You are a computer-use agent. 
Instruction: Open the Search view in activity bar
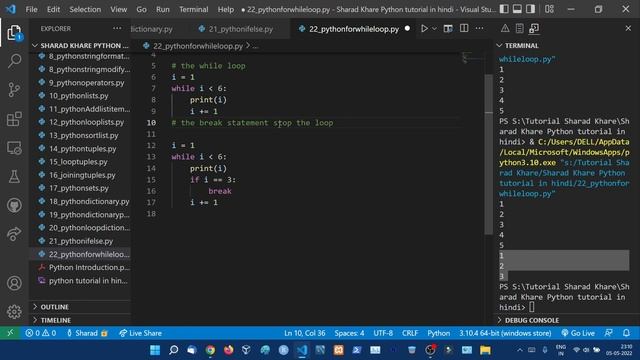point(14,61)
